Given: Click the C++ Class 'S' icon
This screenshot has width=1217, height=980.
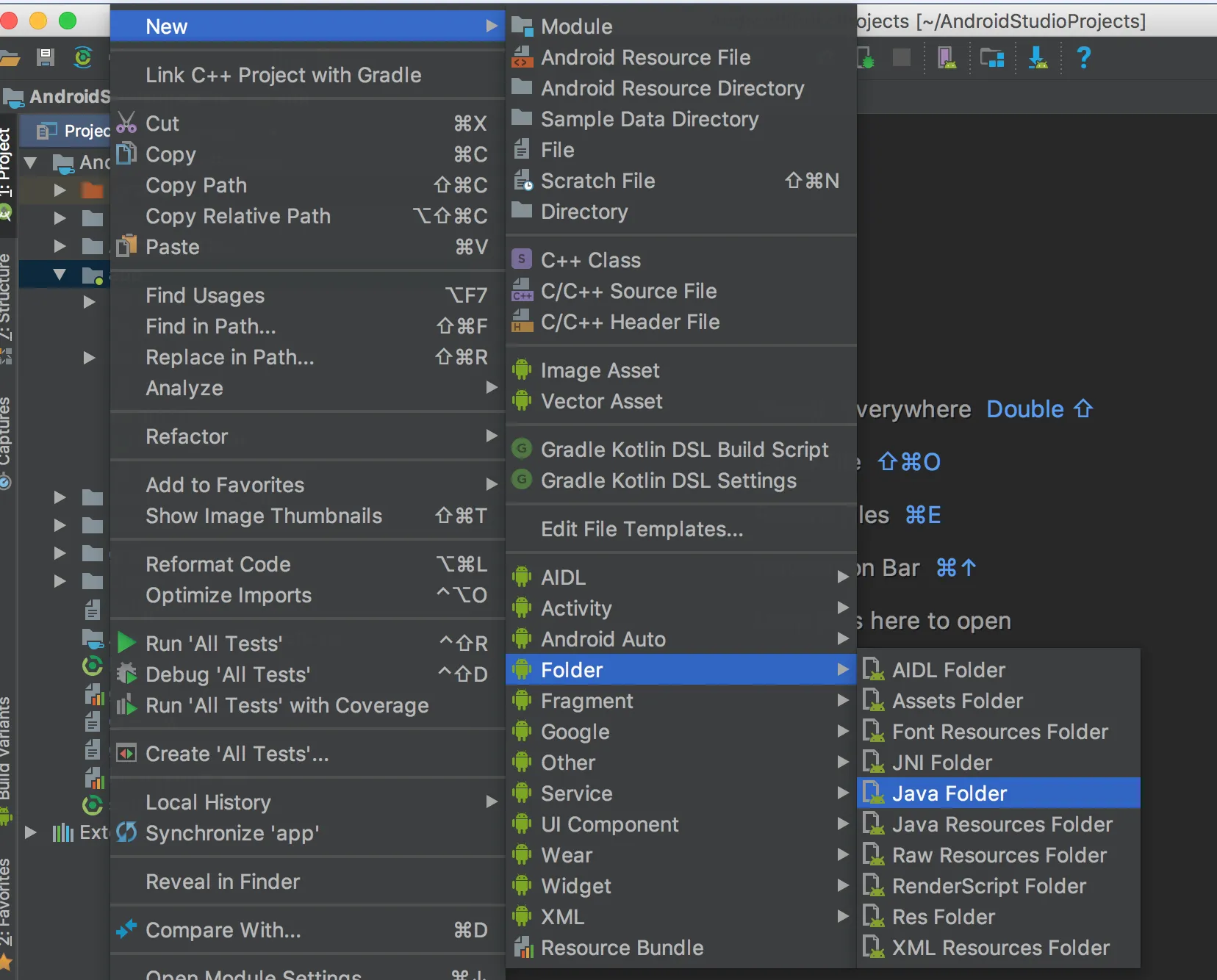Looking at the screenshot, I should (x=522, y=259).
